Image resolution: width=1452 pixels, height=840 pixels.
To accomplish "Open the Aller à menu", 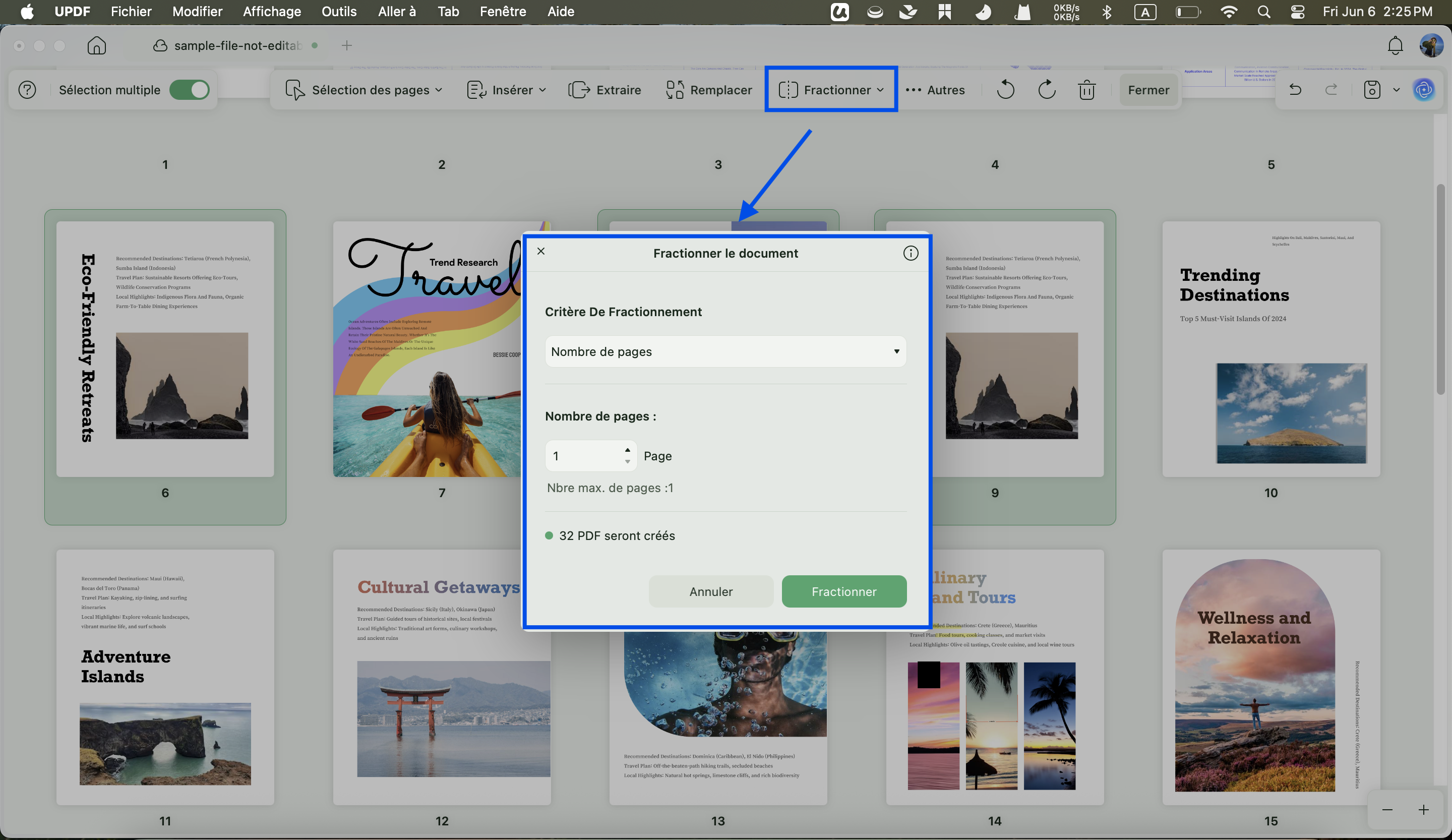I will tap(396, 12).
